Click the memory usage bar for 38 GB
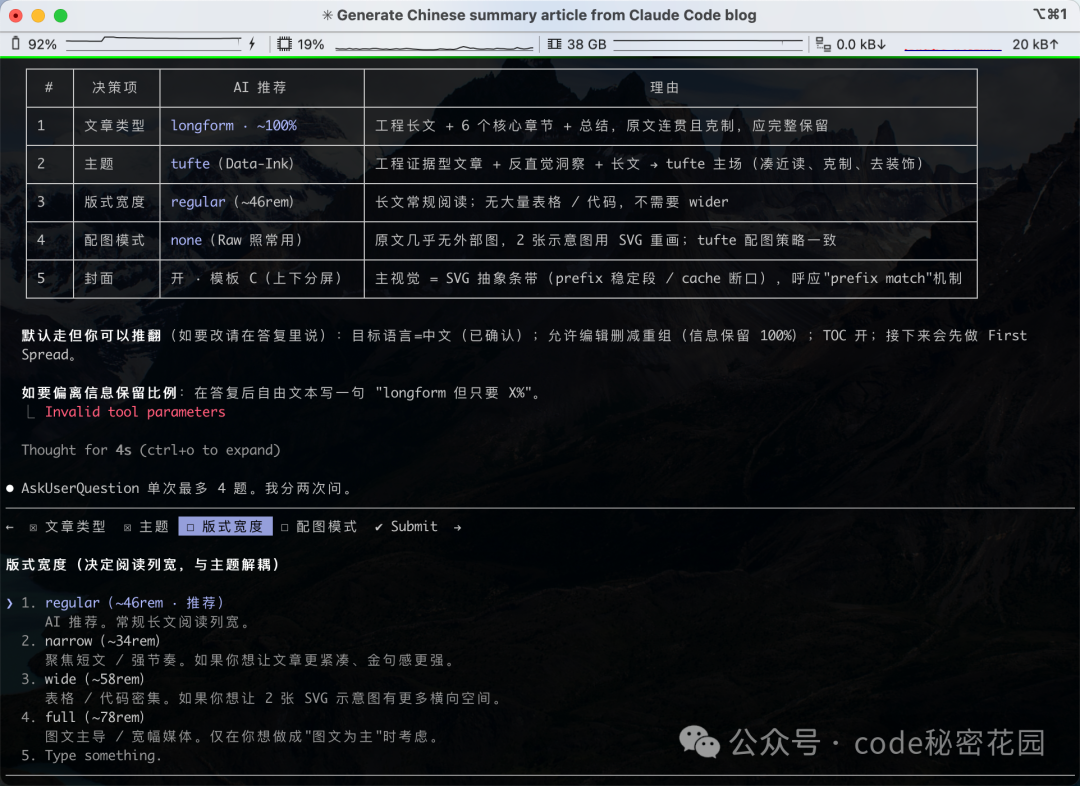The height and width of the screenshot is (786, 1080). click(x=708, y=45)
